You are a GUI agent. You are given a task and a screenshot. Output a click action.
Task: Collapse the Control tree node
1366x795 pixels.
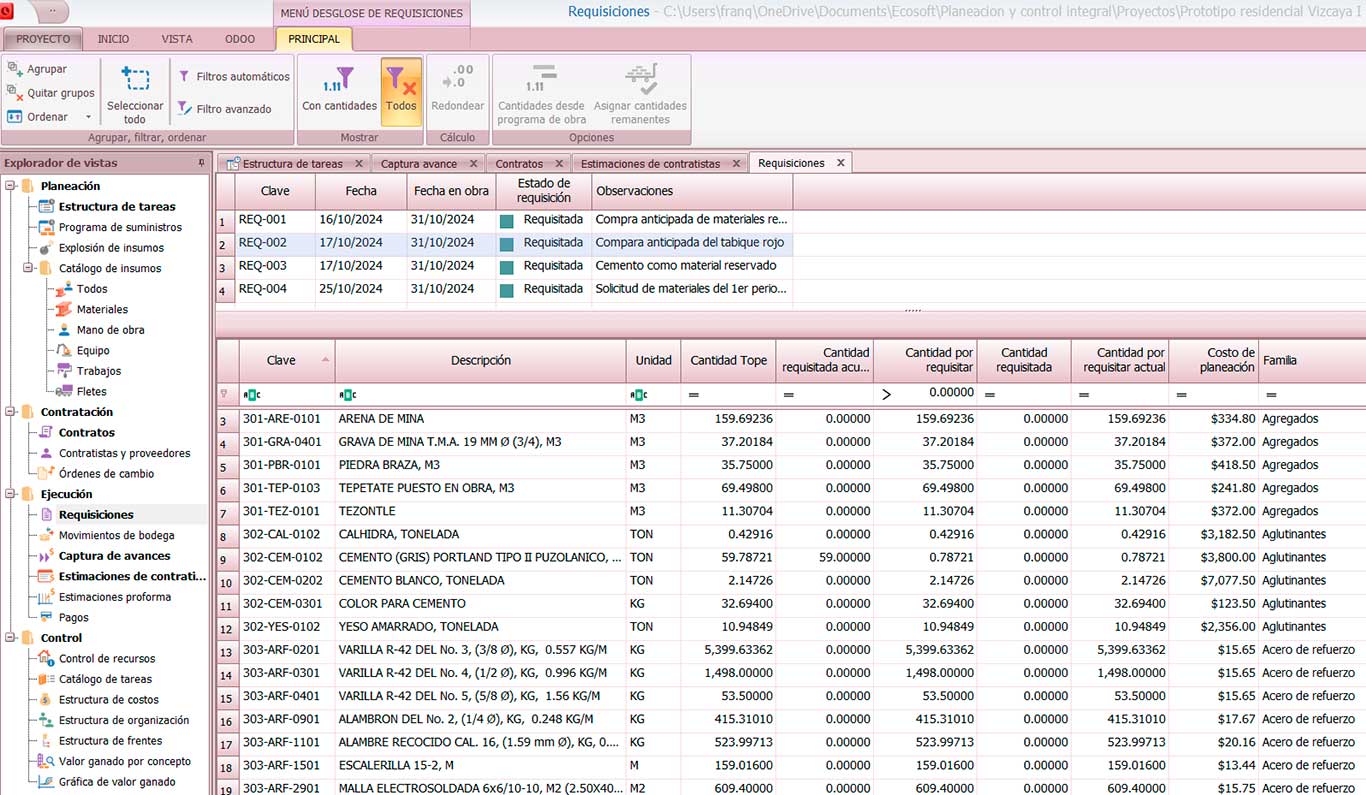[10, 638]
